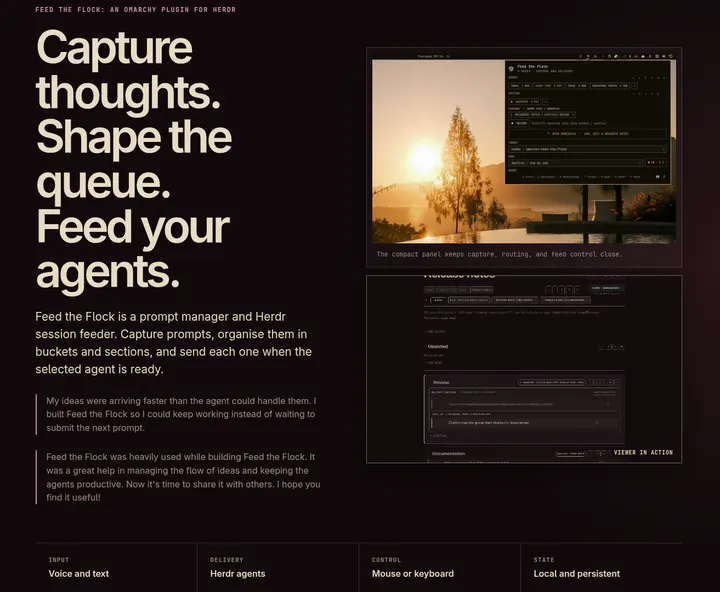Click the codex target button at viewer top right
The image size is (720, 592).
(x=606, y=288)
